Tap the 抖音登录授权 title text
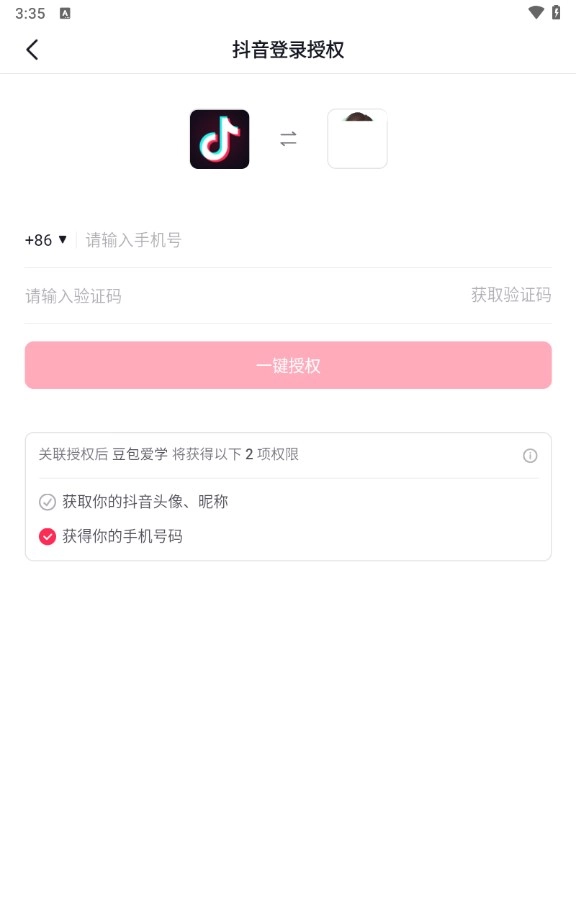576x920 pixels. [288, 49]
